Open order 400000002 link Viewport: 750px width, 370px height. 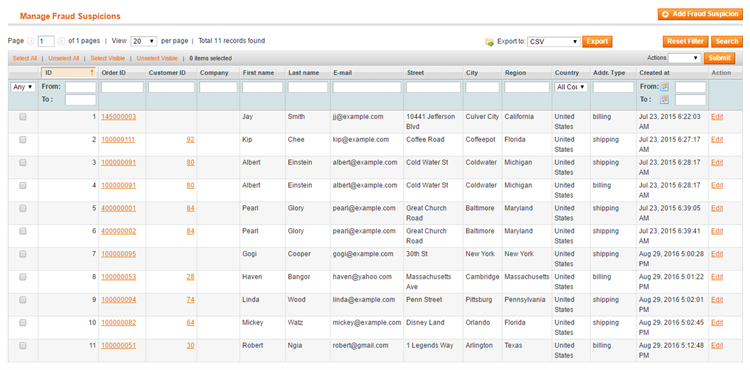tap(119, 231)
